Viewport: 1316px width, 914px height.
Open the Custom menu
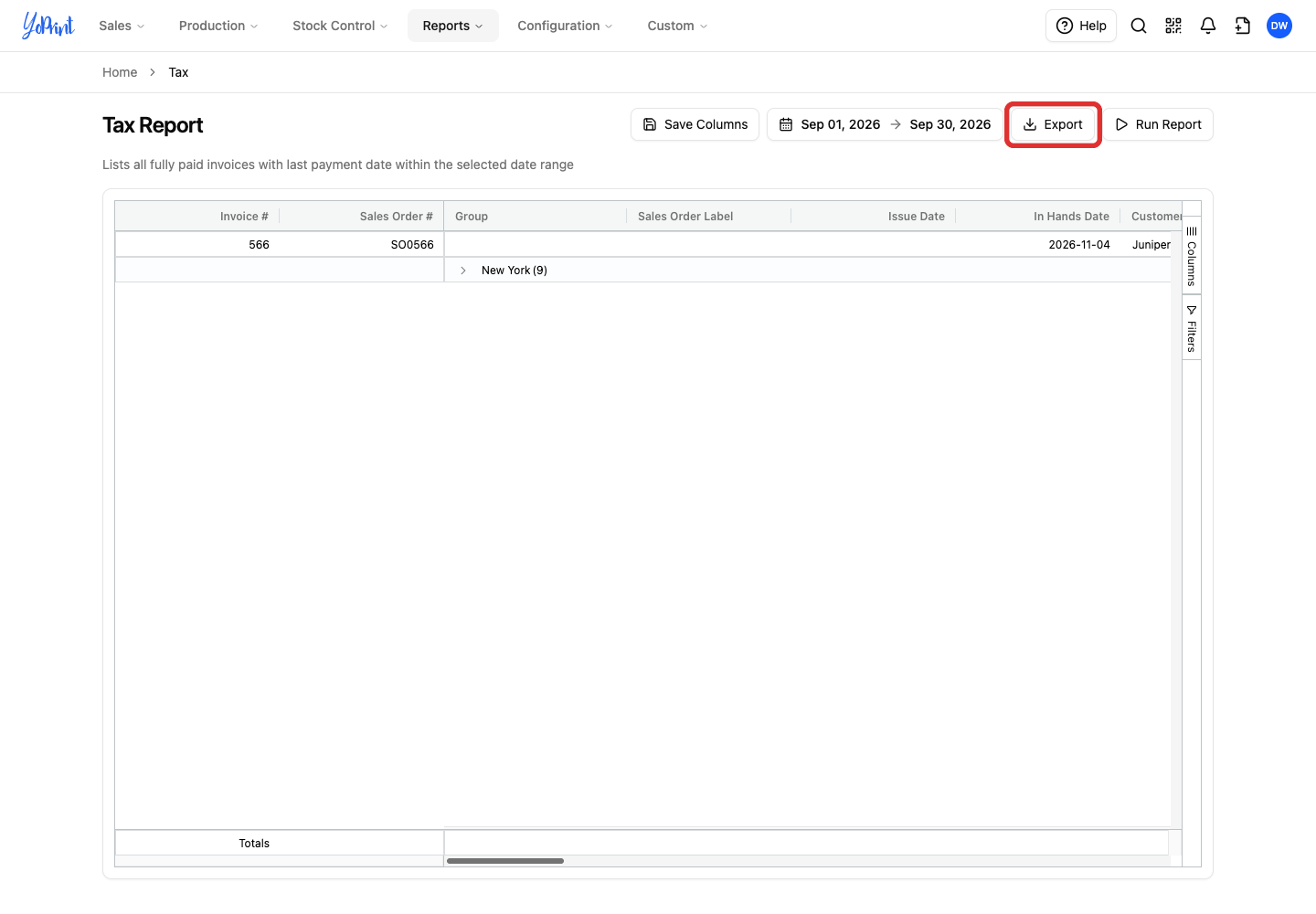(677, 26)
